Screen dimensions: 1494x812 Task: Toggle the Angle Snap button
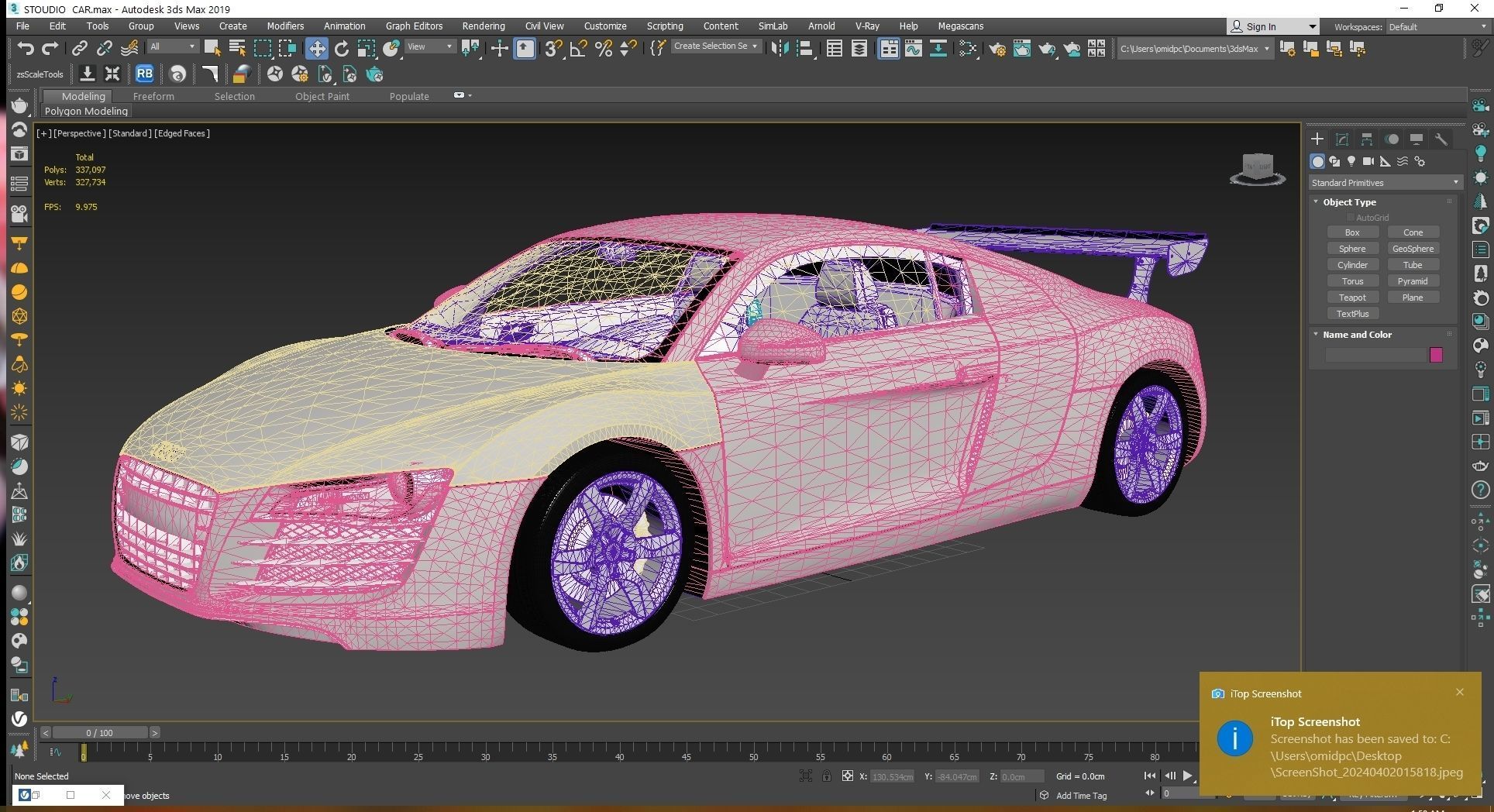pyautogui.click(x=578, y=48)
